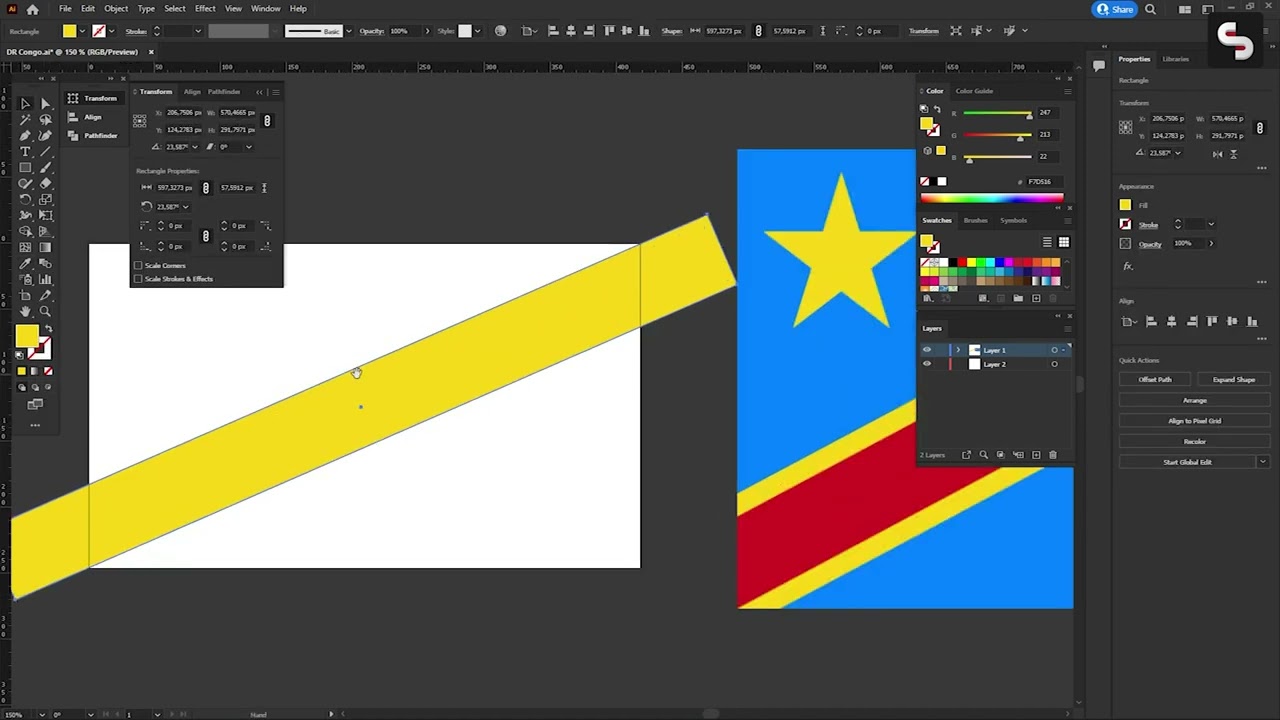Select the Shape Builder tool

pyautogui.click(x=25, y=231)
